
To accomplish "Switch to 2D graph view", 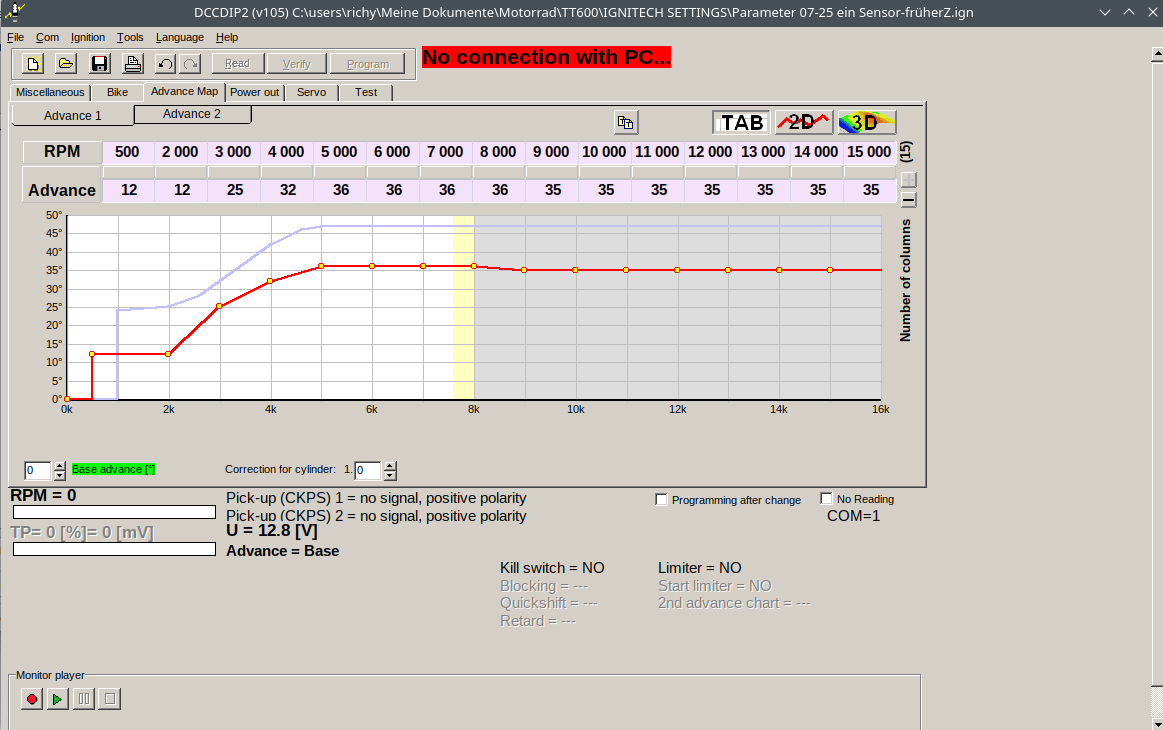I will 803,122.
